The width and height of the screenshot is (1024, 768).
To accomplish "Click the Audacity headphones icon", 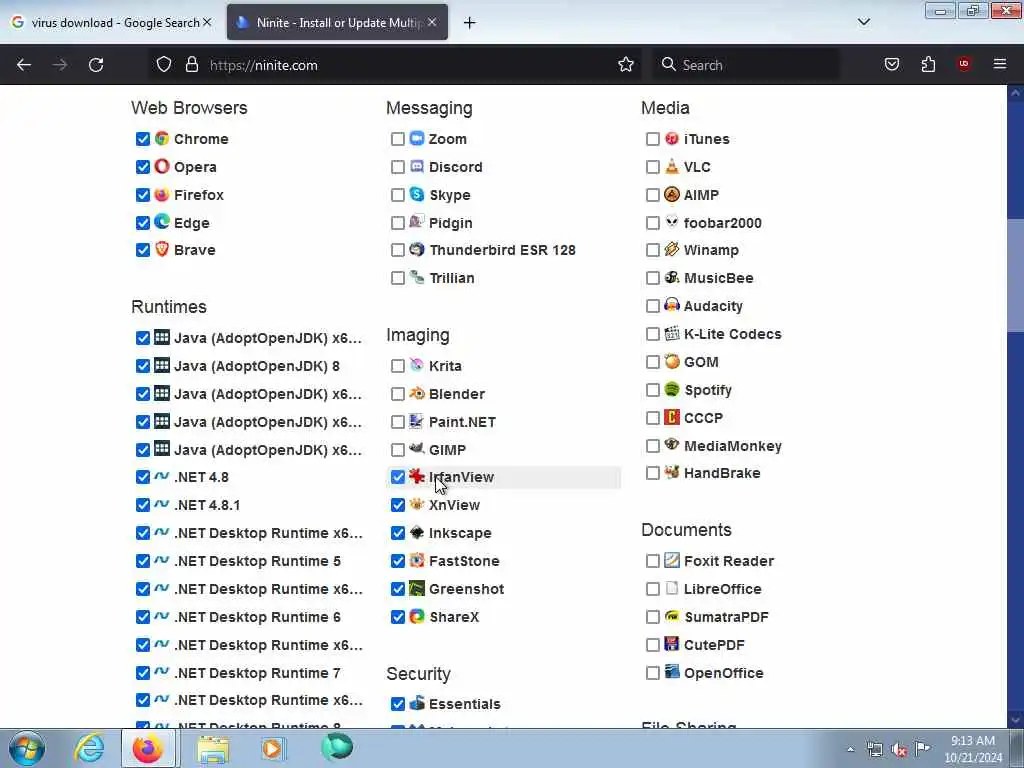I will point(672,306).
